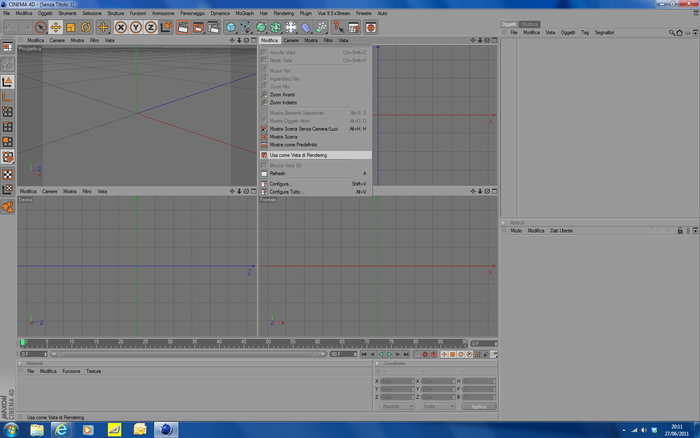
Task: Click the pan icon of perspective viewport
Action: pyautogui.click(x=232, y=41)
